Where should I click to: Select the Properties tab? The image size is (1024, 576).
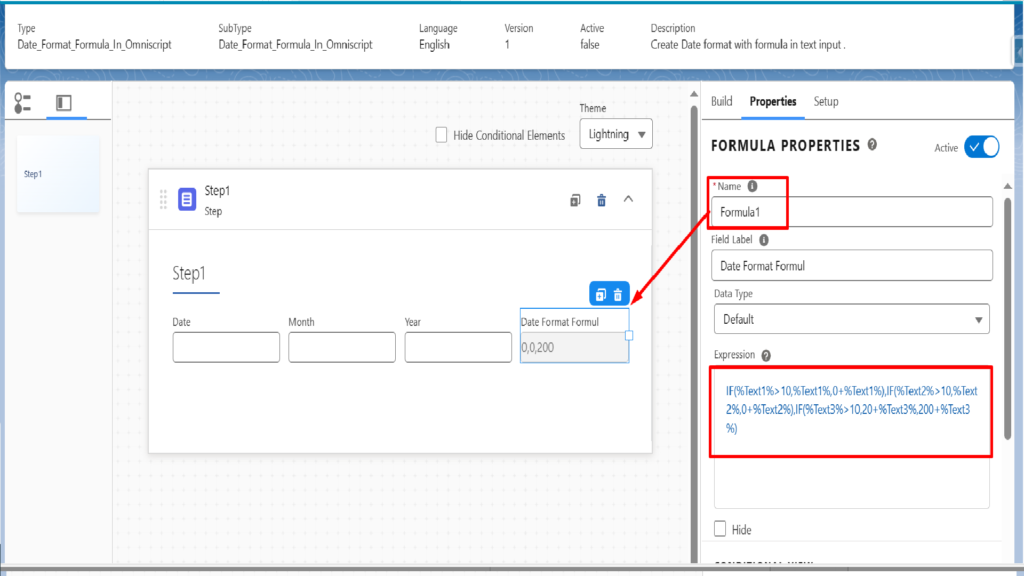773,101
